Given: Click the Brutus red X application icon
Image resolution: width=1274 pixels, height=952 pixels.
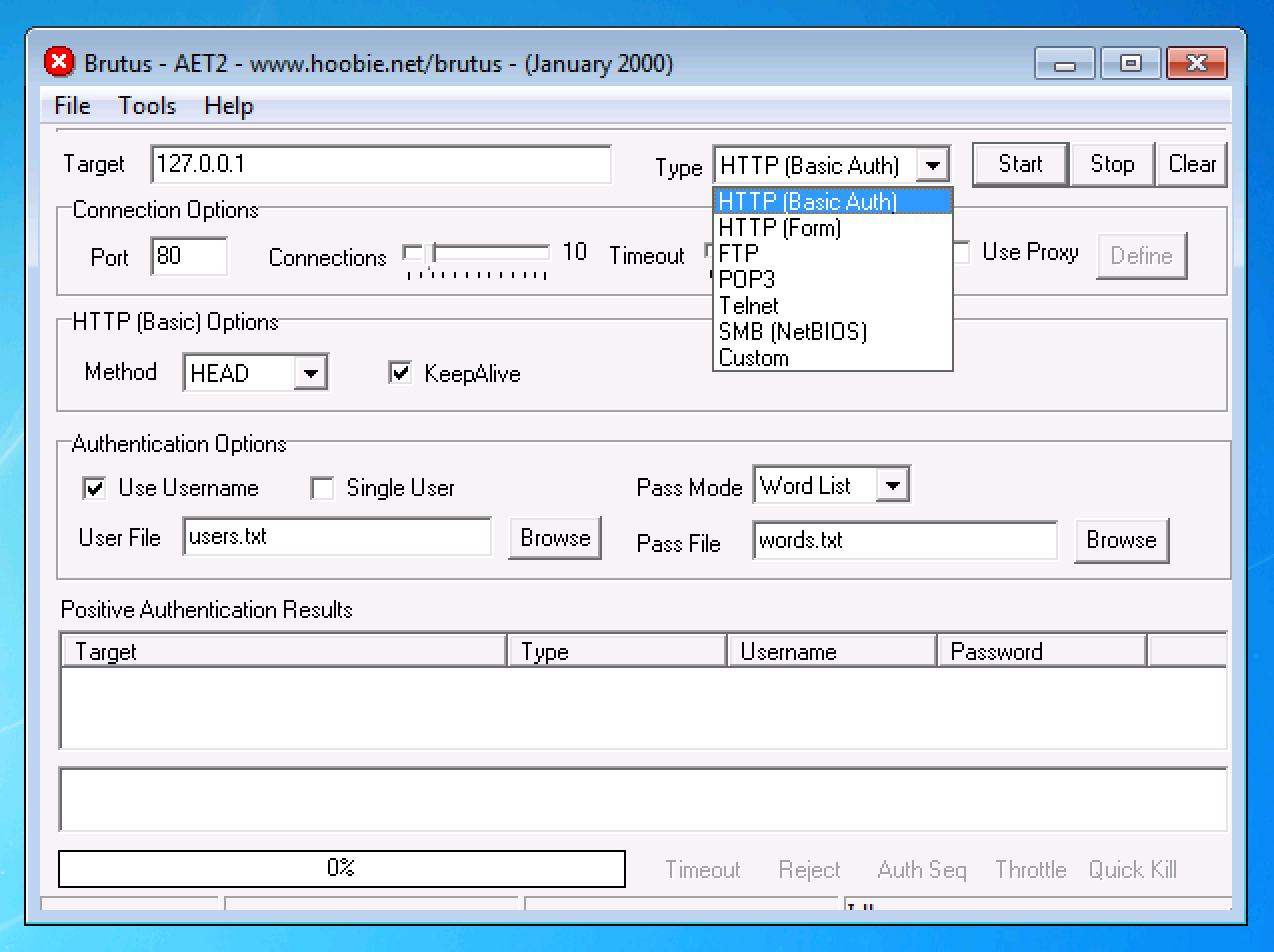Looking at the screenshot, I should (x=60, y=63).
